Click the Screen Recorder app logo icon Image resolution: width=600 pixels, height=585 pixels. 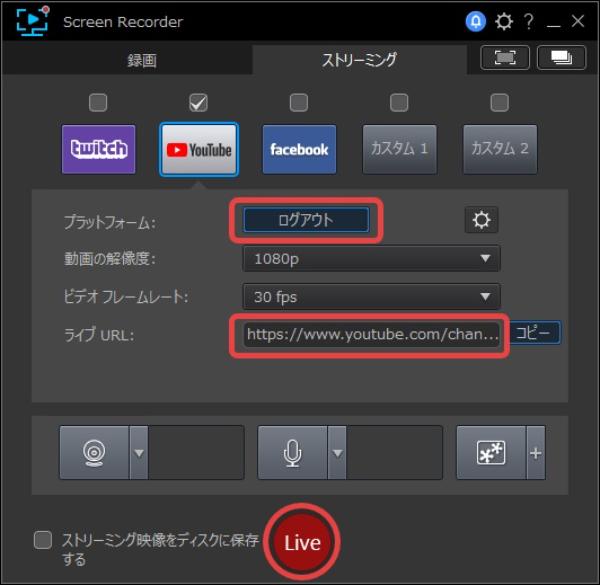tap(33, 21)
